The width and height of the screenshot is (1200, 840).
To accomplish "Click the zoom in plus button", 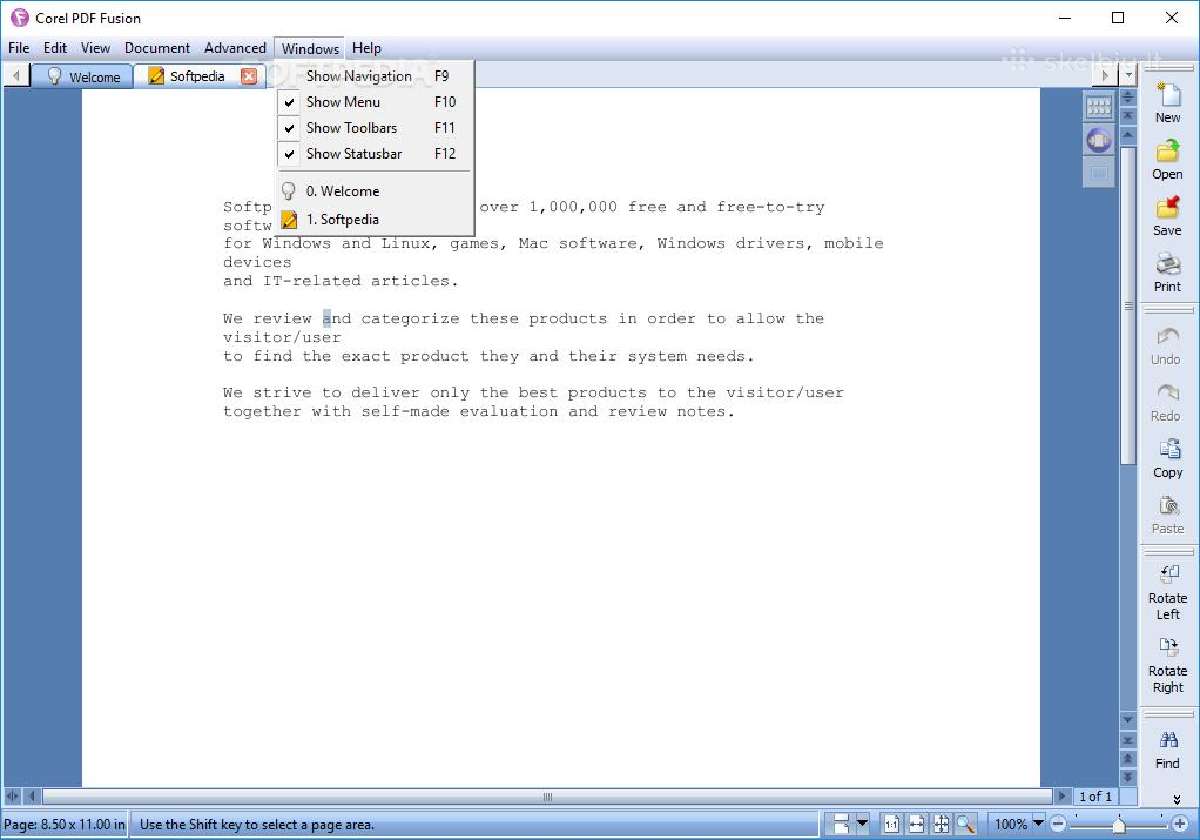I will pyautogui.click(x=1179, y=824).
